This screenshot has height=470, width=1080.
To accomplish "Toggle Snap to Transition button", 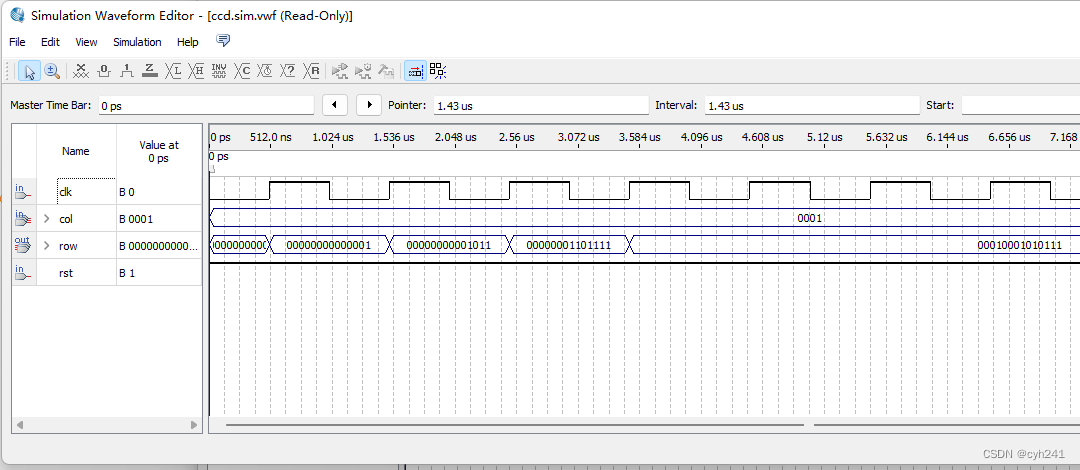I will point(415,71).
